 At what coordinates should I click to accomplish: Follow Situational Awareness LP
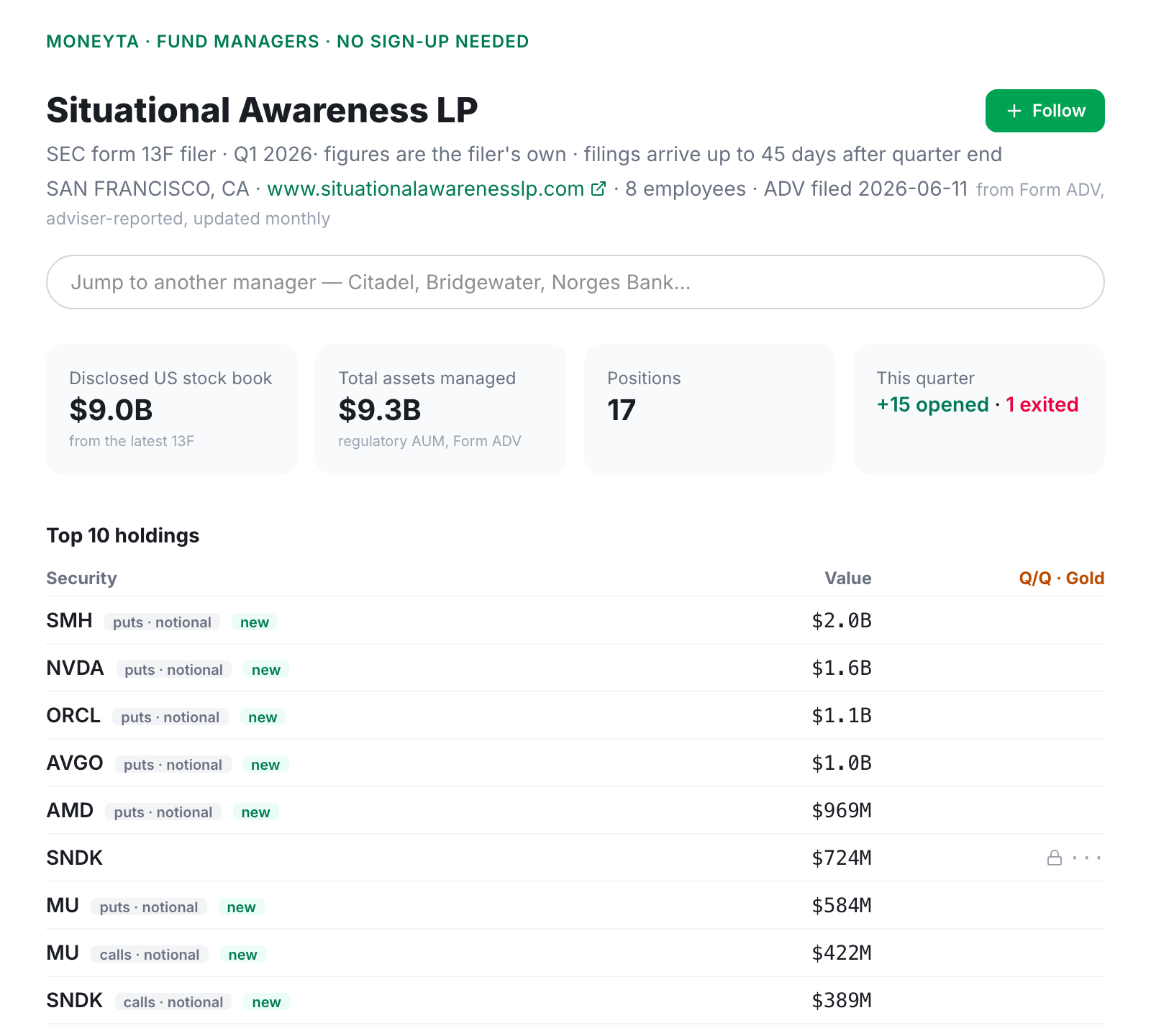(1045, 111)
